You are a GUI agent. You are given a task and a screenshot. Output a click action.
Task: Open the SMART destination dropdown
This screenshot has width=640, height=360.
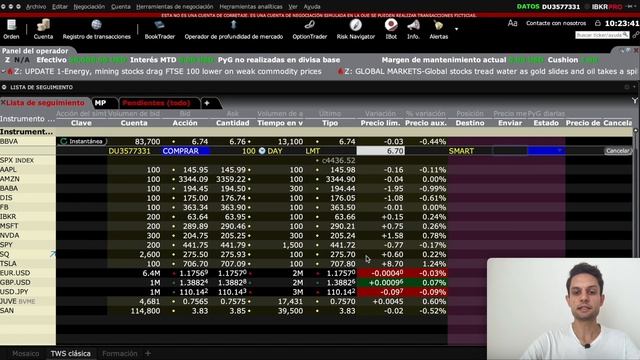click(x=469, y=151)
